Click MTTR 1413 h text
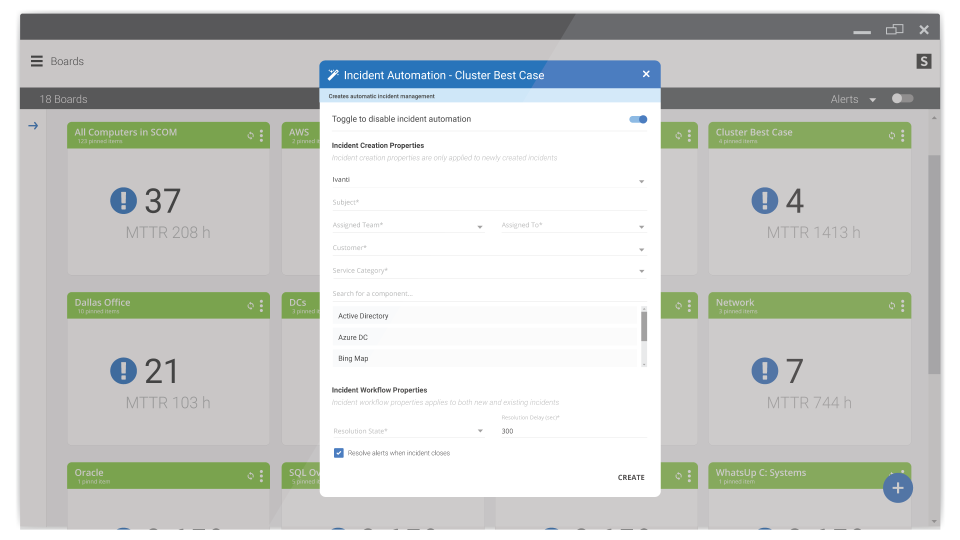This screenshot has height=540, width=960. tap(814, 233)
